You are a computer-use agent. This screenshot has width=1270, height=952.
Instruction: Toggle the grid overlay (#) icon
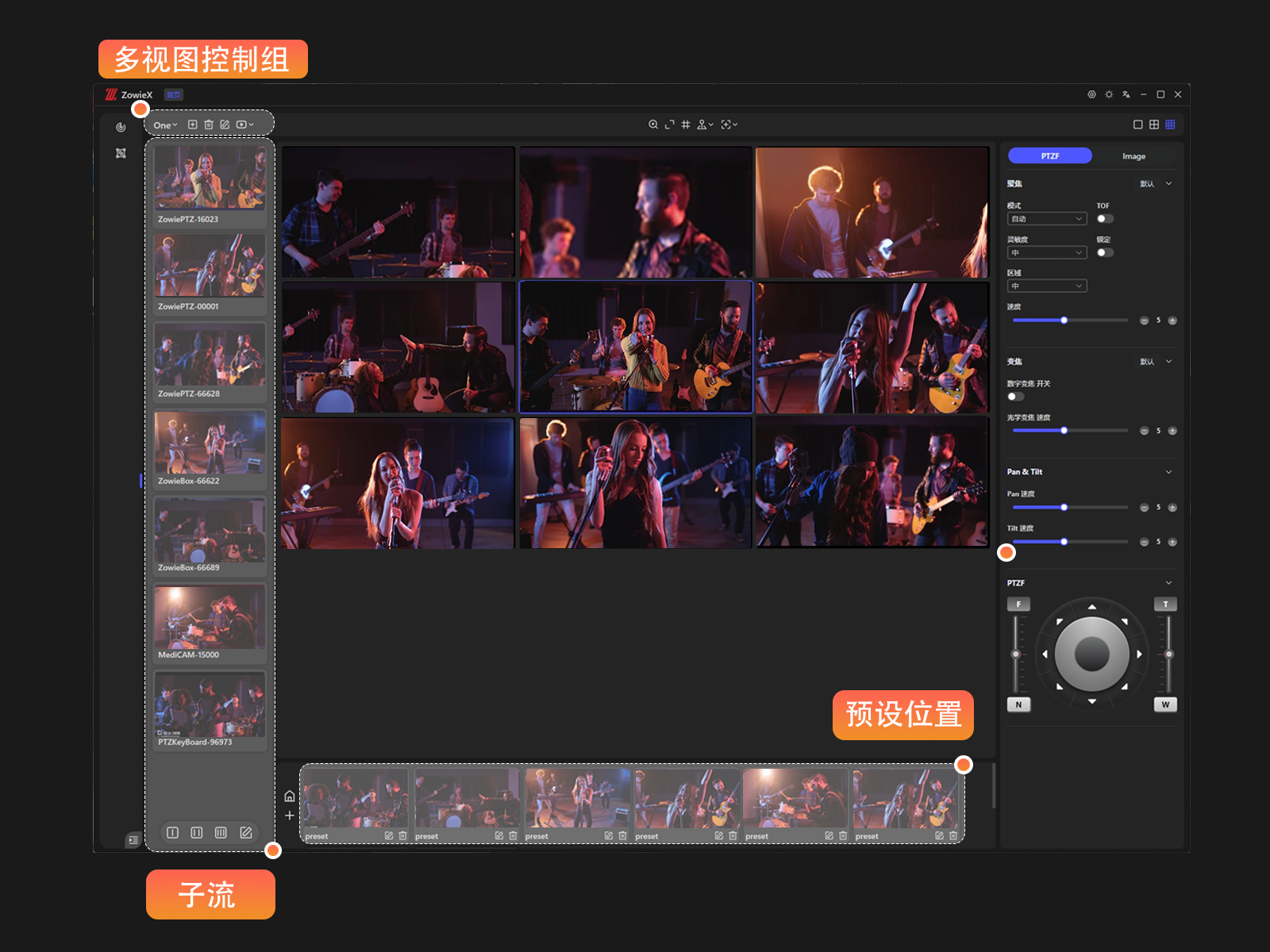pos(686,125)
